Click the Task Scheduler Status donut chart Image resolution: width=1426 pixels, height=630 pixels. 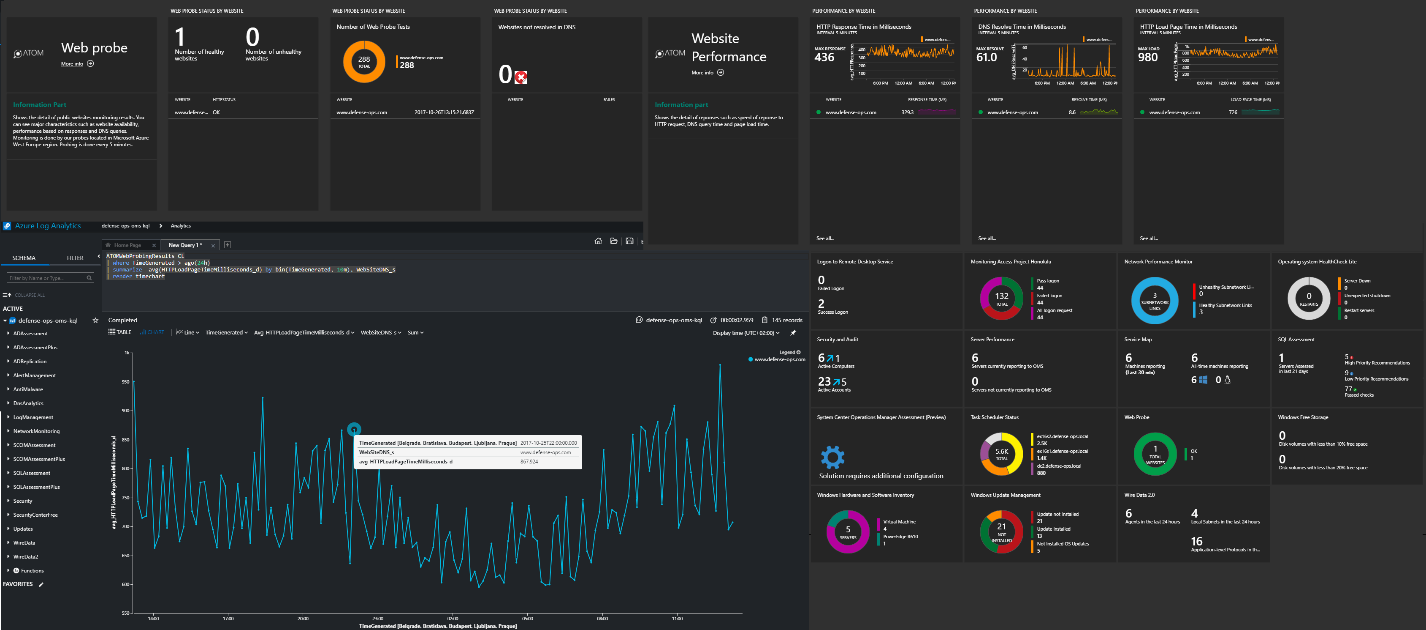(1001, 454)
